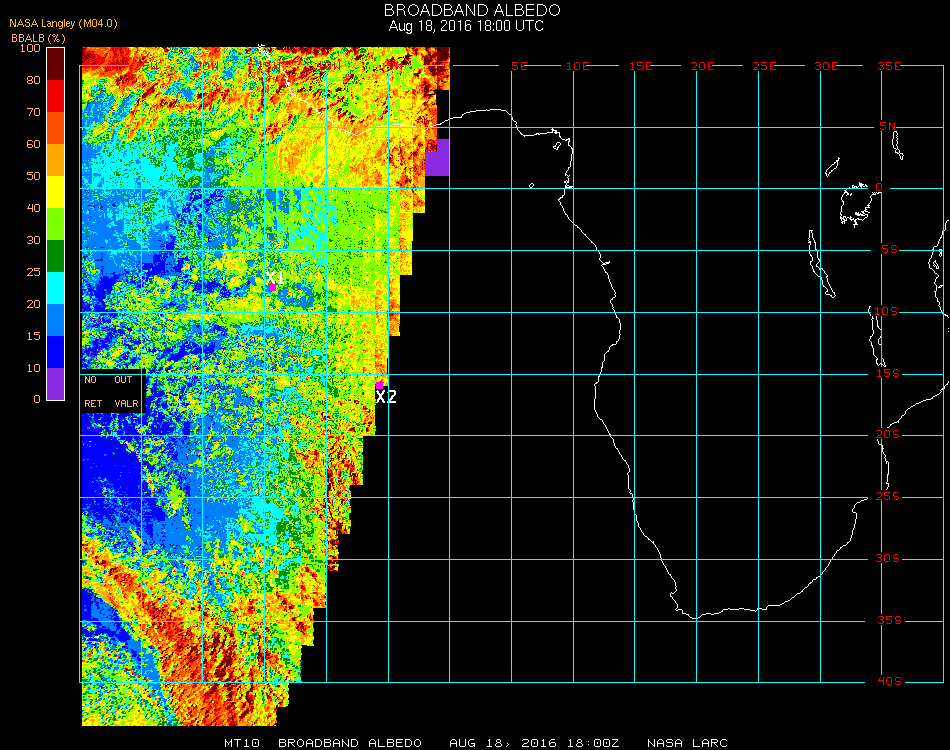Screen dimensions: 950x750
Task: Click the Aug 18, 2016 18:00 UTC timestamp
Action: 466,26
